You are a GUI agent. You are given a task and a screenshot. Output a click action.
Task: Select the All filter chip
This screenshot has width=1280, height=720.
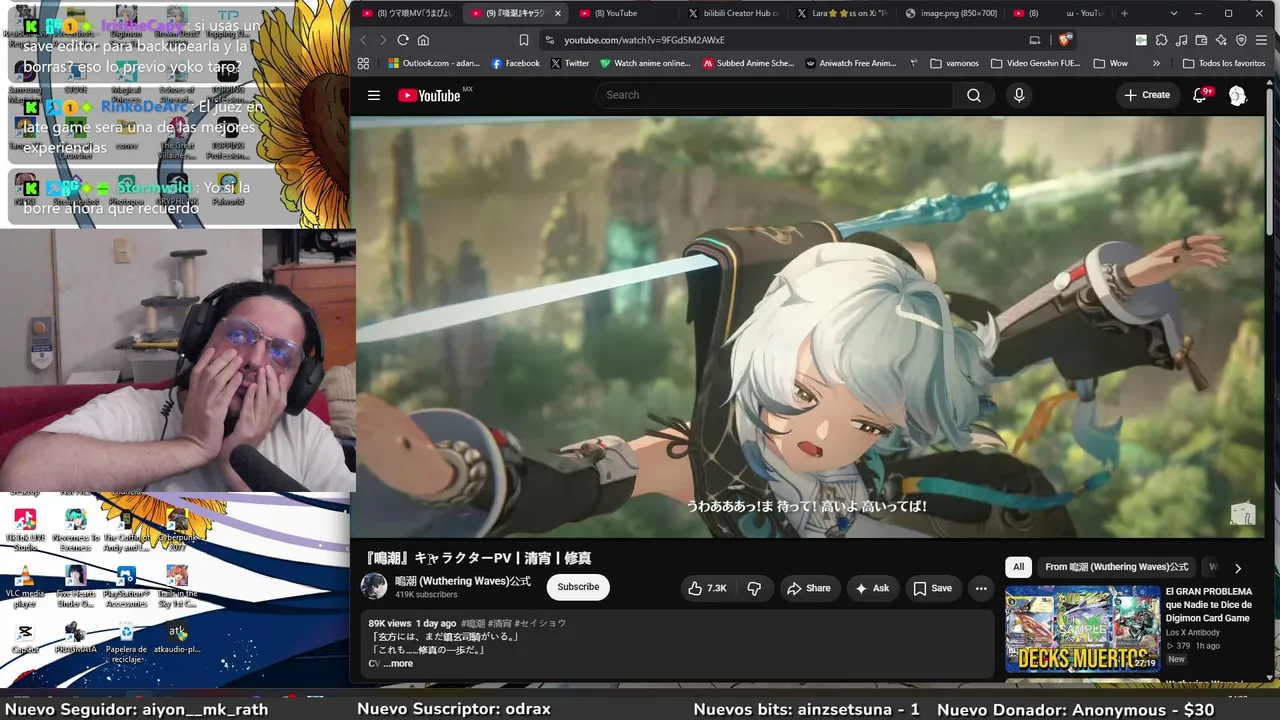1018,567
